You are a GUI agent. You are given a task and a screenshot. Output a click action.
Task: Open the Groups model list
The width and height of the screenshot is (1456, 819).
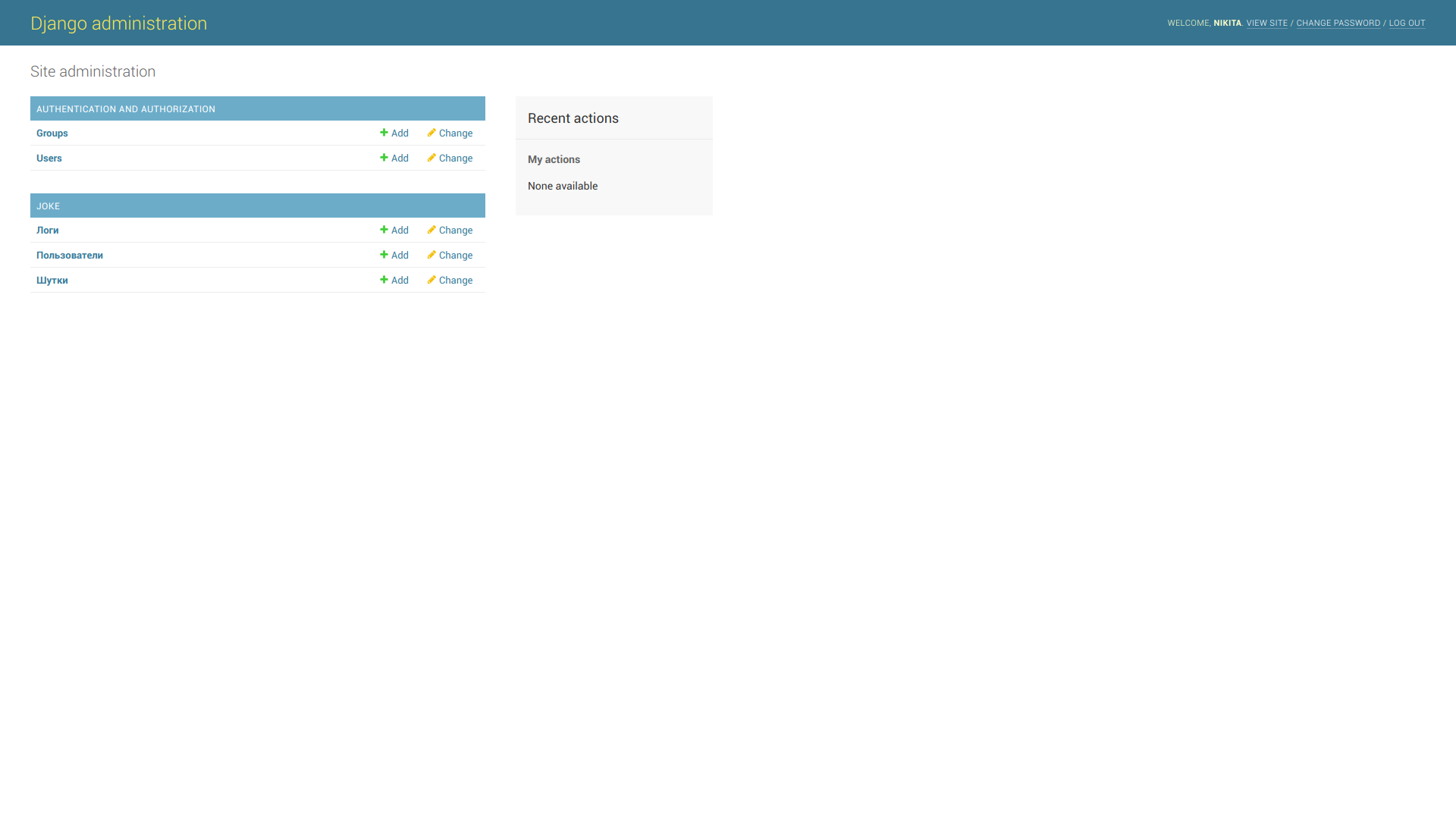point(52,133)
